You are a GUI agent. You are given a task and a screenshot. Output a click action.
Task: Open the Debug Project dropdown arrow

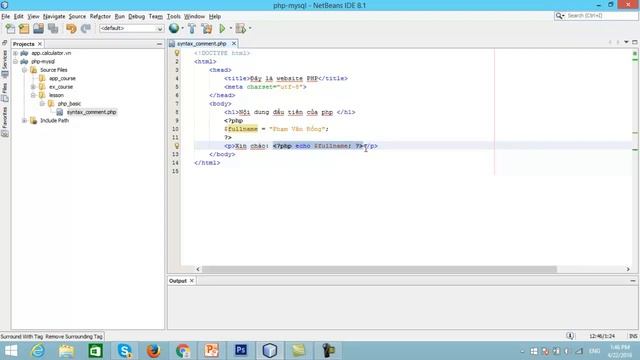250,29
